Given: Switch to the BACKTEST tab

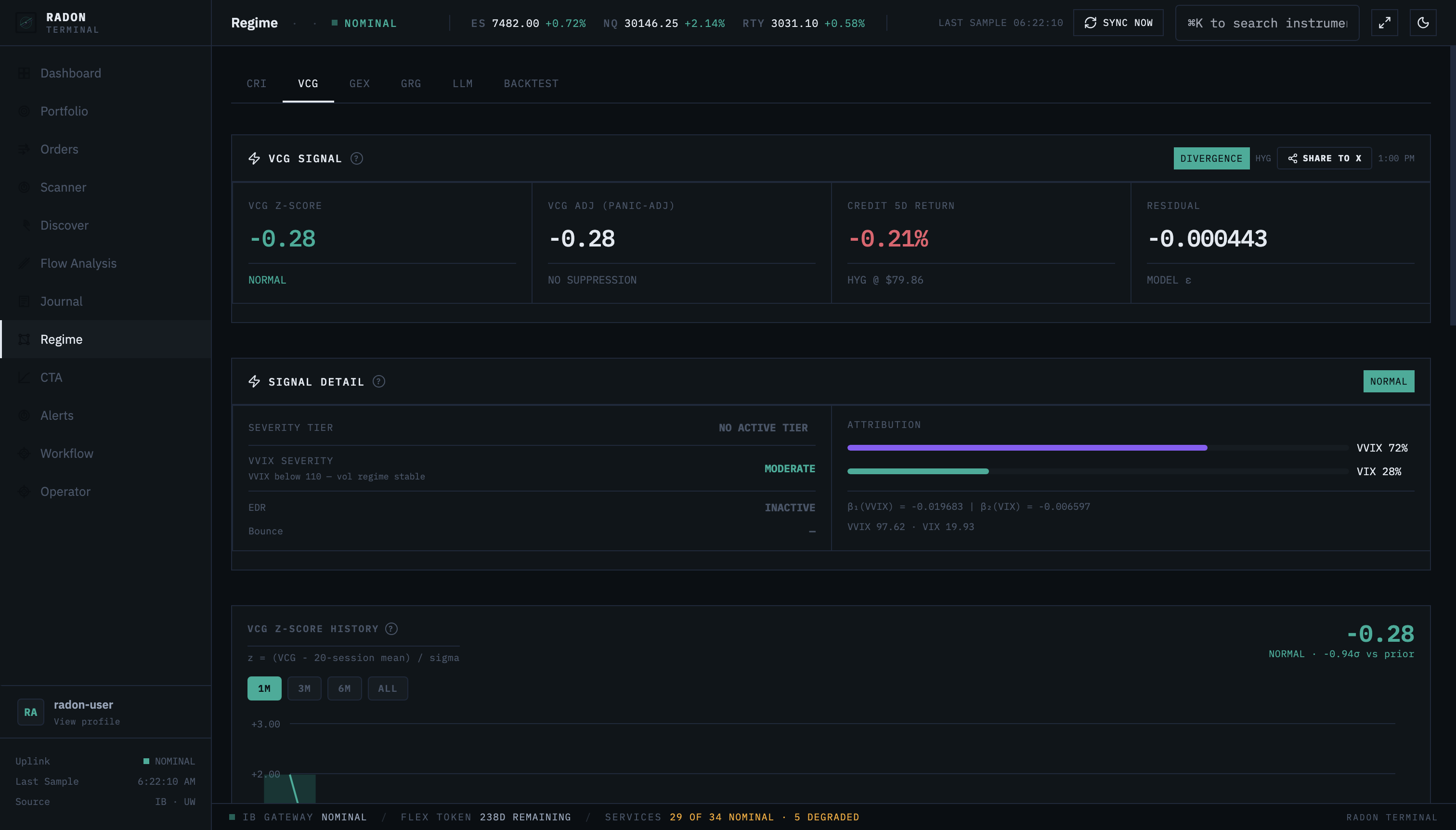Looking at the screenshot, I should (531, 84).
